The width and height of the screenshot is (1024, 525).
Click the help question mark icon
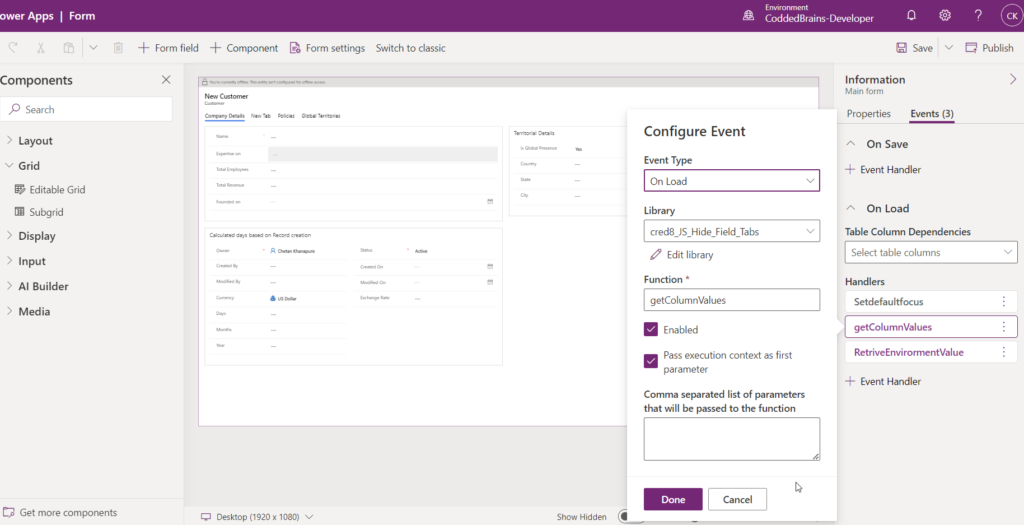tap(978, 15)
